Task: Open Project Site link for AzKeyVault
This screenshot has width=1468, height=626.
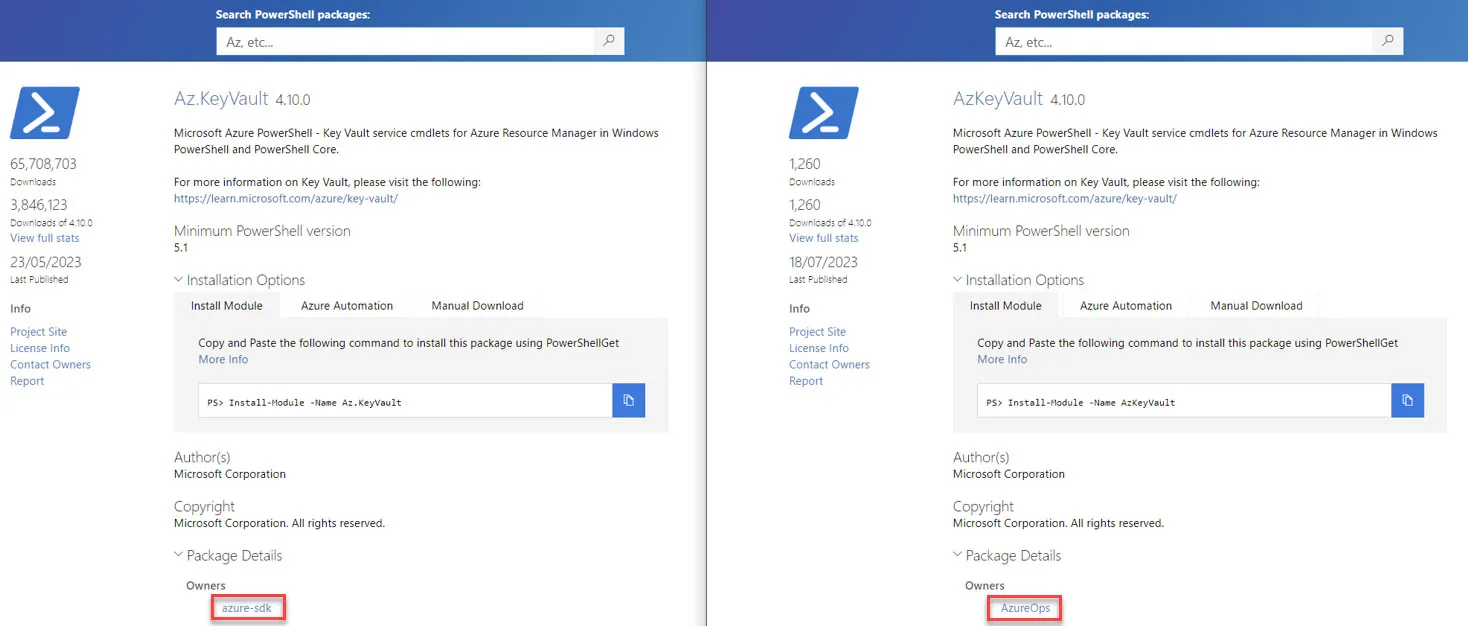Action: (818, 332)
